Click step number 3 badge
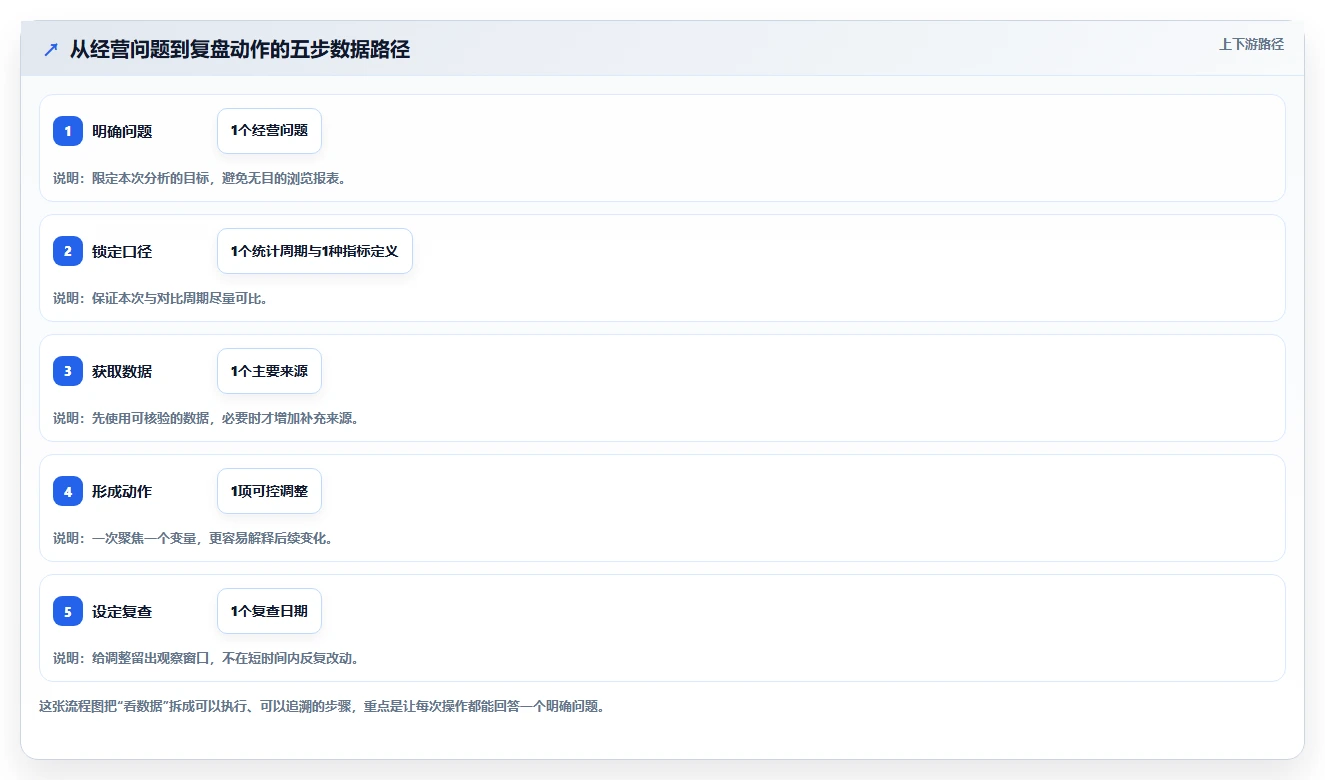Image resolution: width=1325 pixels, height=780 pixels. pos(68,371)
